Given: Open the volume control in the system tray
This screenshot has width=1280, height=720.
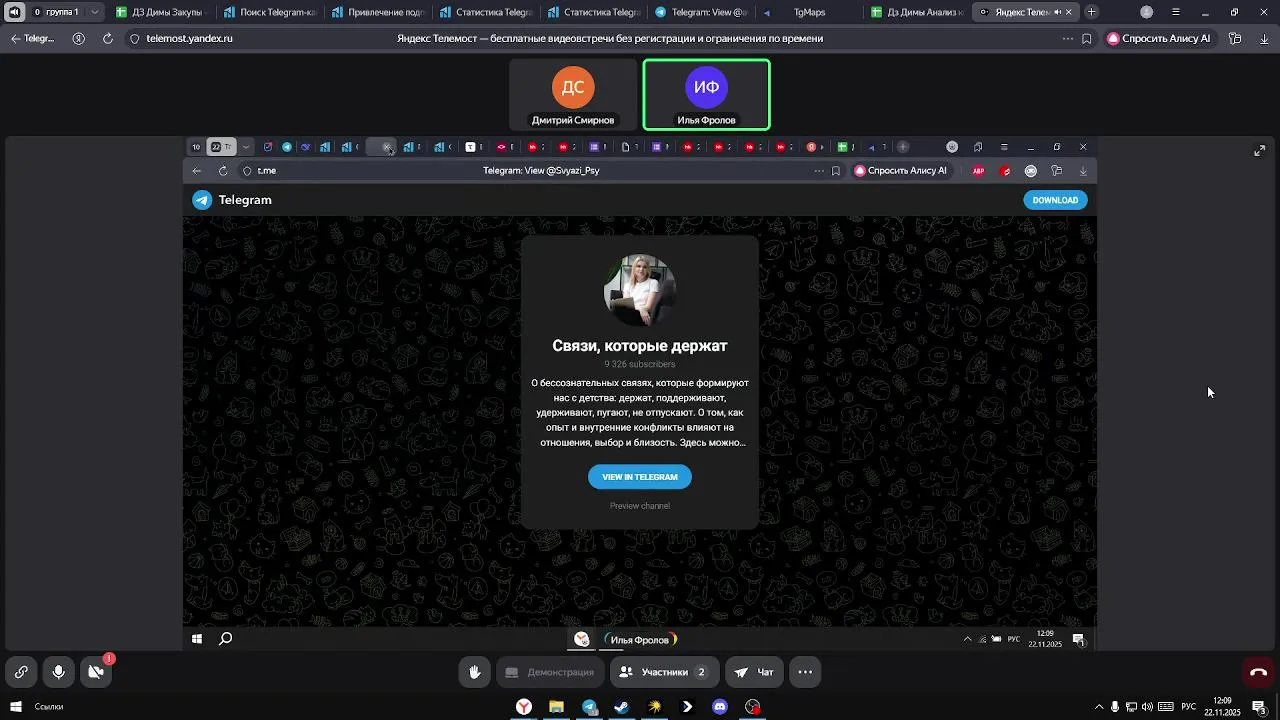Looking at the screenshot, I should [1147, 707].
